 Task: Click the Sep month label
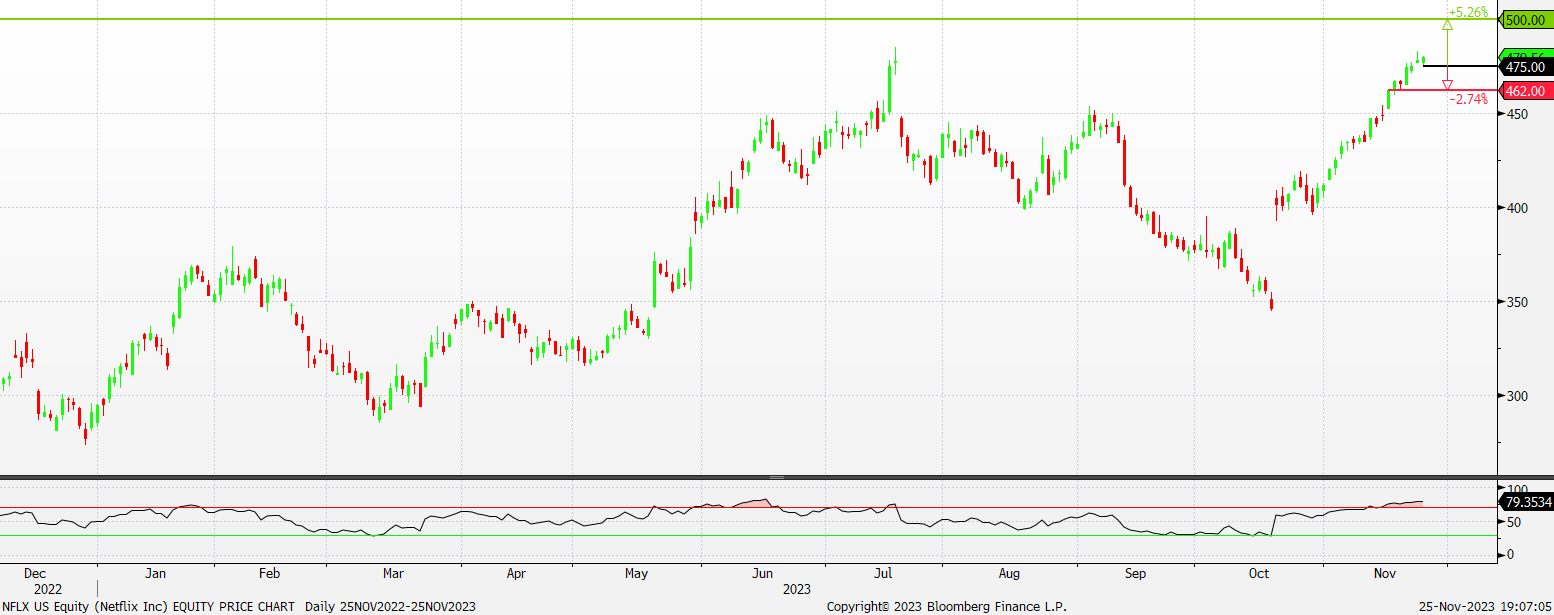pos(1135,574)
